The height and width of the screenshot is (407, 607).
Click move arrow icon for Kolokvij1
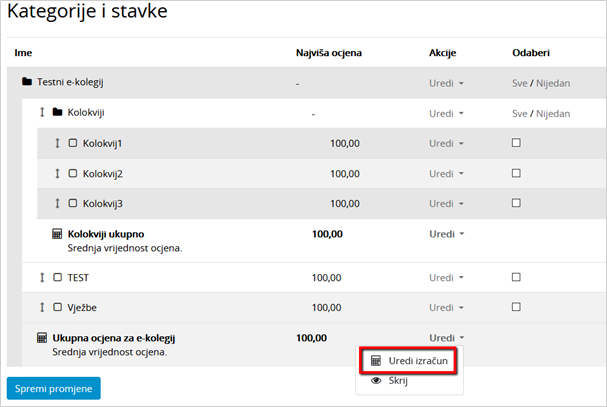pos(57,144)
